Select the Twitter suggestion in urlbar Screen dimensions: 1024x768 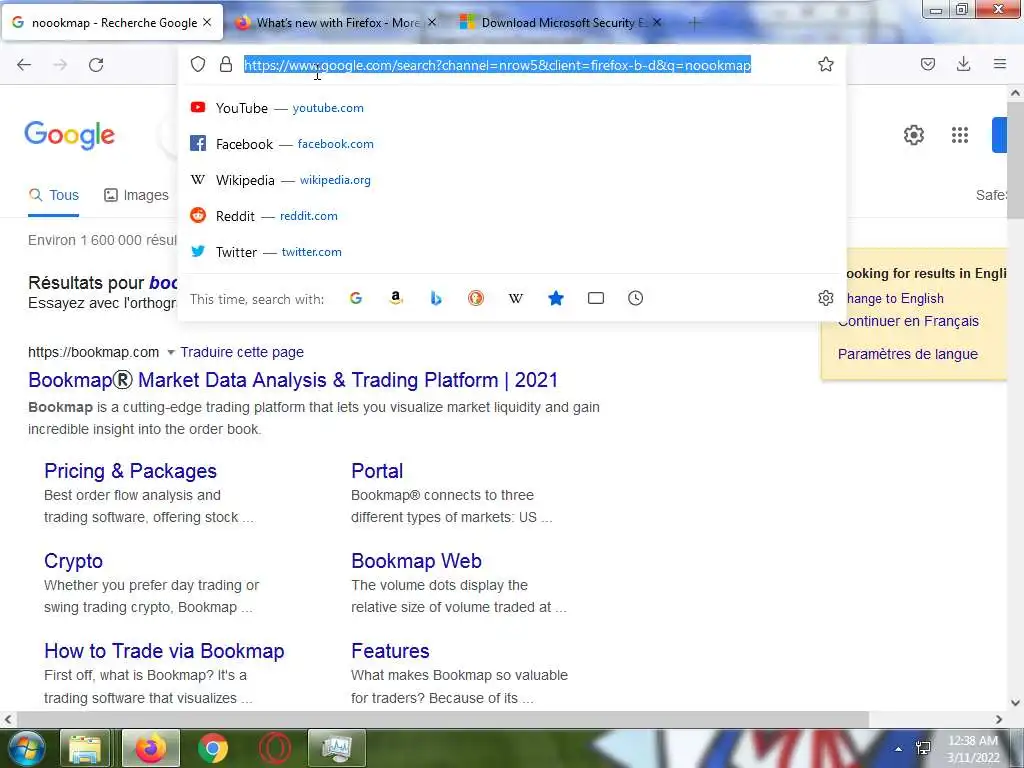click(511, 251)
